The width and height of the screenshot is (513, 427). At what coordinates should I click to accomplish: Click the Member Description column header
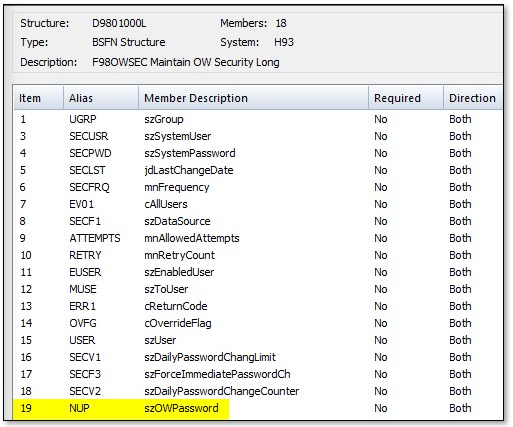pos(253,98)
